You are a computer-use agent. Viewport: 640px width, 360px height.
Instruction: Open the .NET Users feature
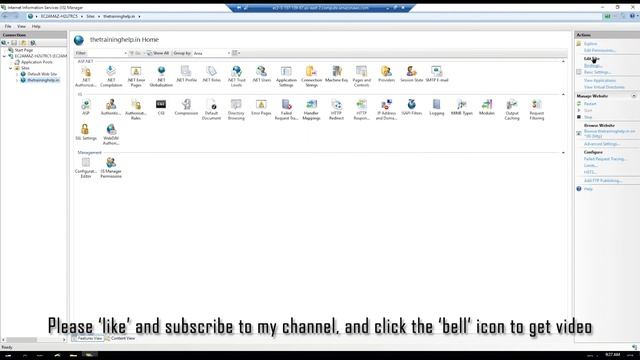click(x=261, y=74)
